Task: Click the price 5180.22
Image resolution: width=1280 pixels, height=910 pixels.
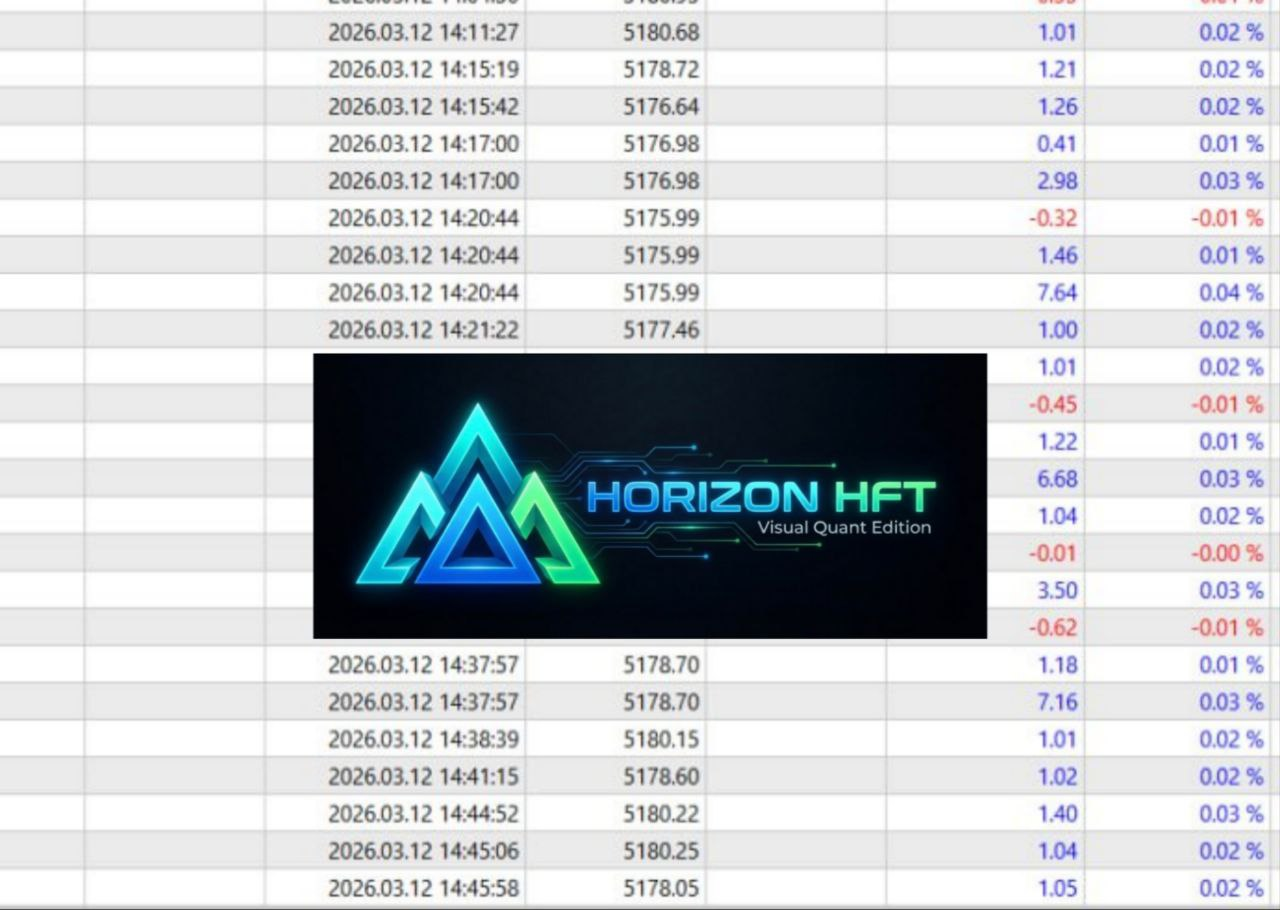Action: tap(661, 813)
